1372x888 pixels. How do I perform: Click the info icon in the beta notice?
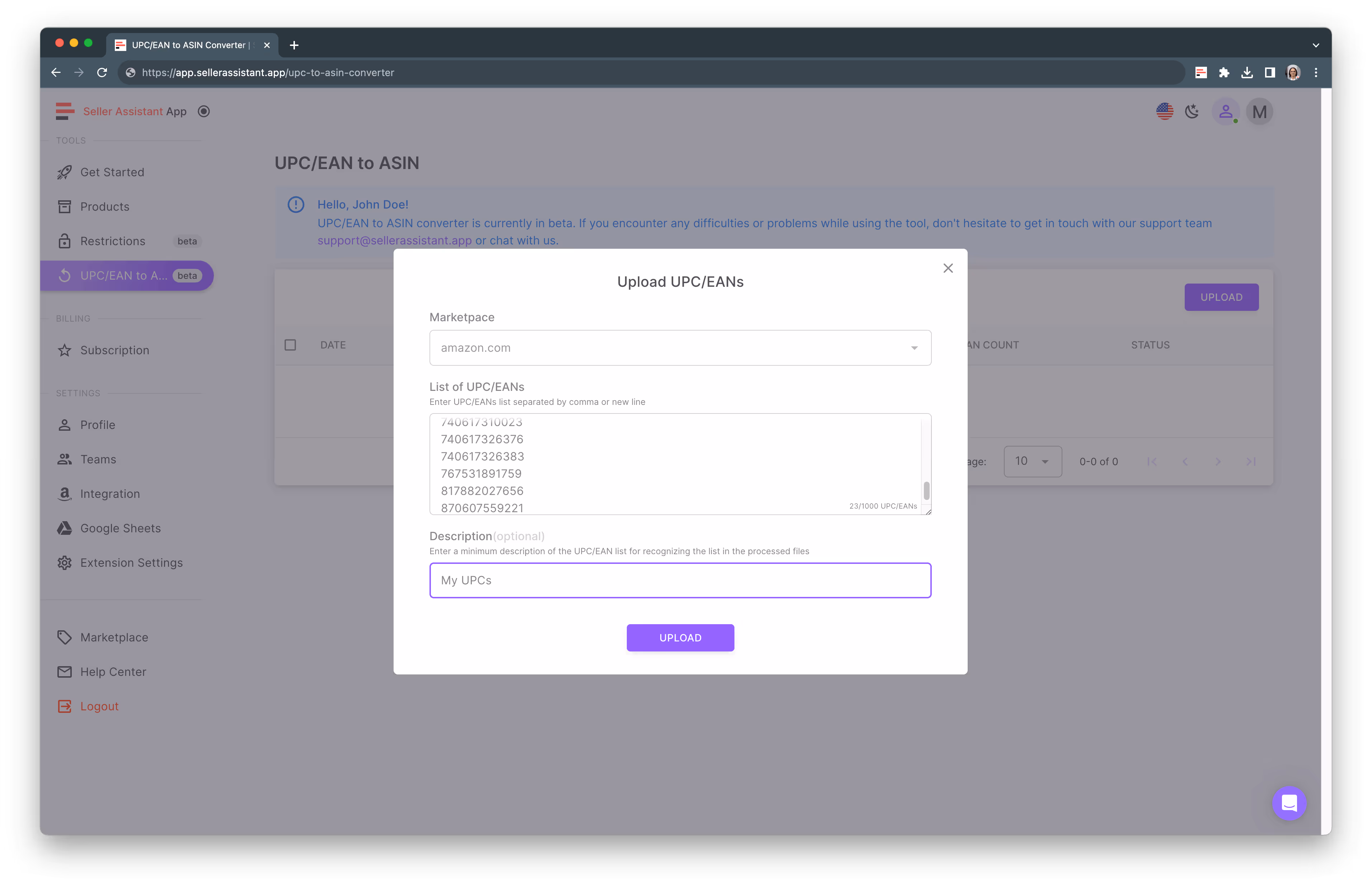click(x=296, y=205)
